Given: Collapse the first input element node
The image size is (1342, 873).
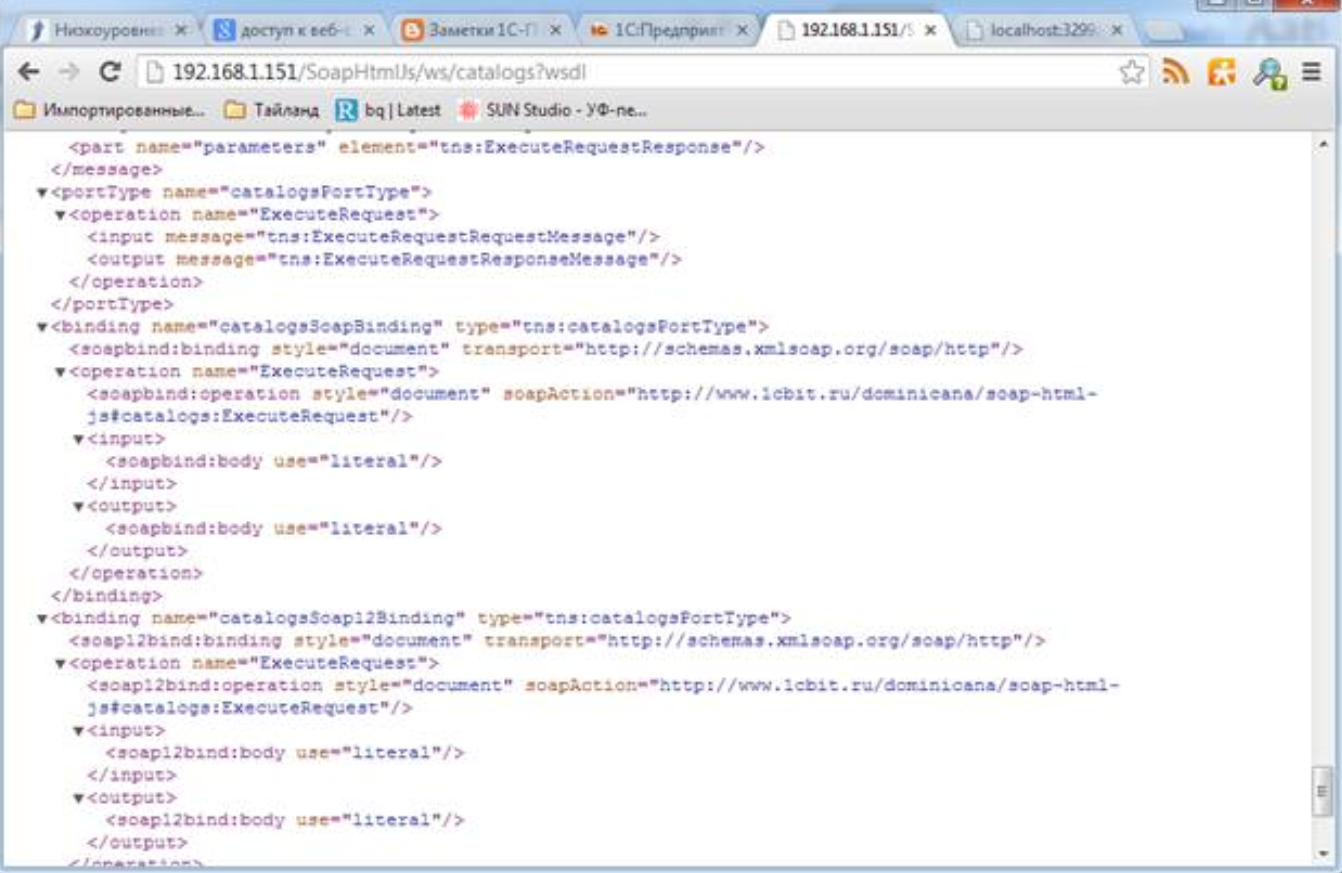Looking at the screenshot, I should point(78,440).
